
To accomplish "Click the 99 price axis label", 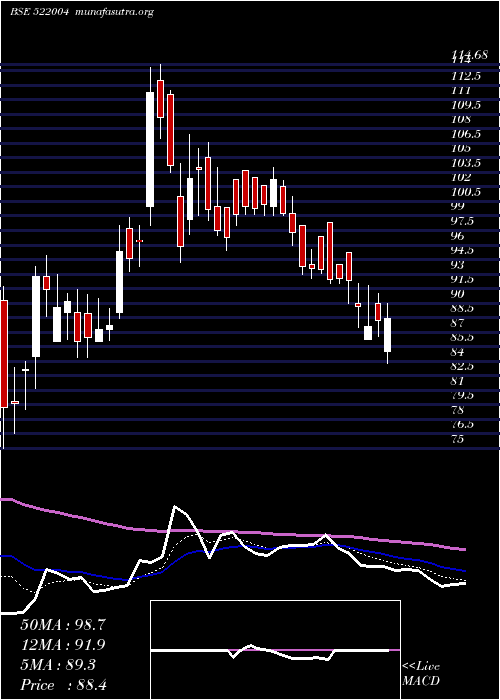I will pyautogui.click(x=458, y=207).
